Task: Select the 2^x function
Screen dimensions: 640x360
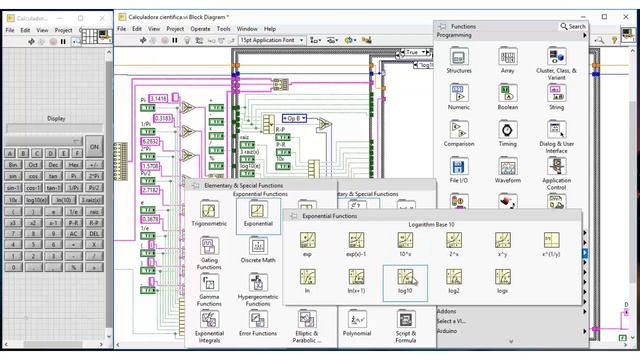Action: click(454, 244)
